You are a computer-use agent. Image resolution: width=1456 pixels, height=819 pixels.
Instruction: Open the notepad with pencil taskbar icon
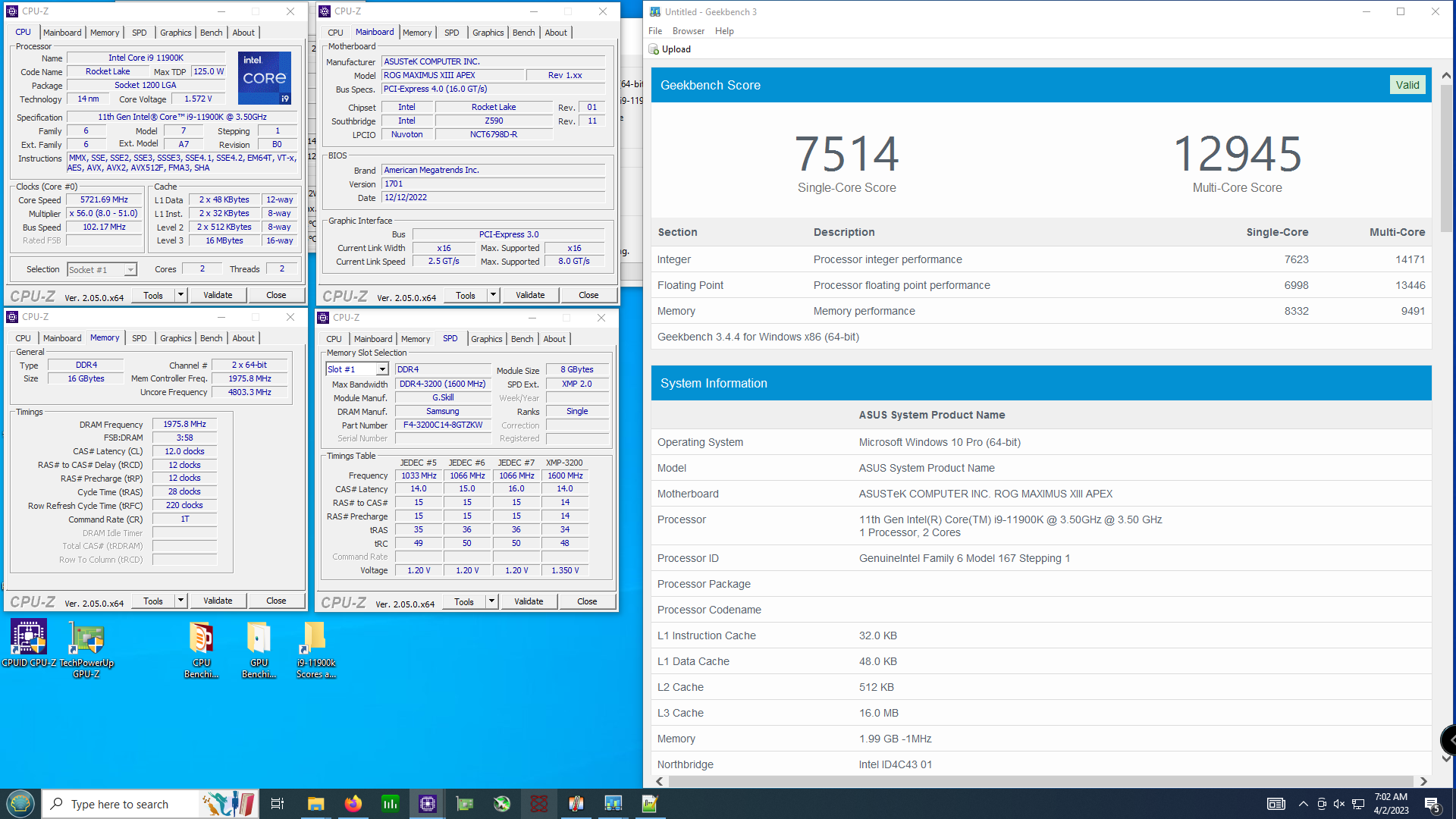pos(650,804)
